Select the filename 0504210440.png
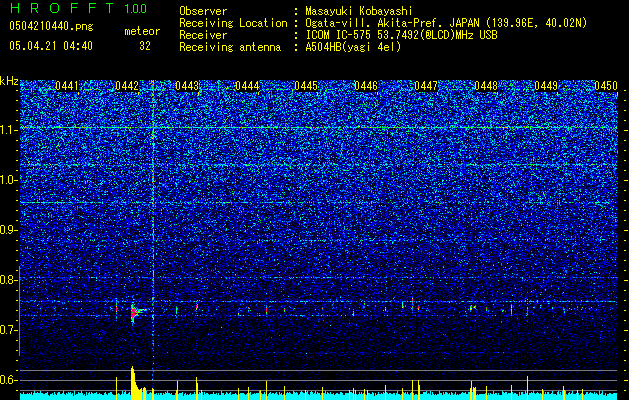Screen dimensions: 629x400 (x=51, y=26)
